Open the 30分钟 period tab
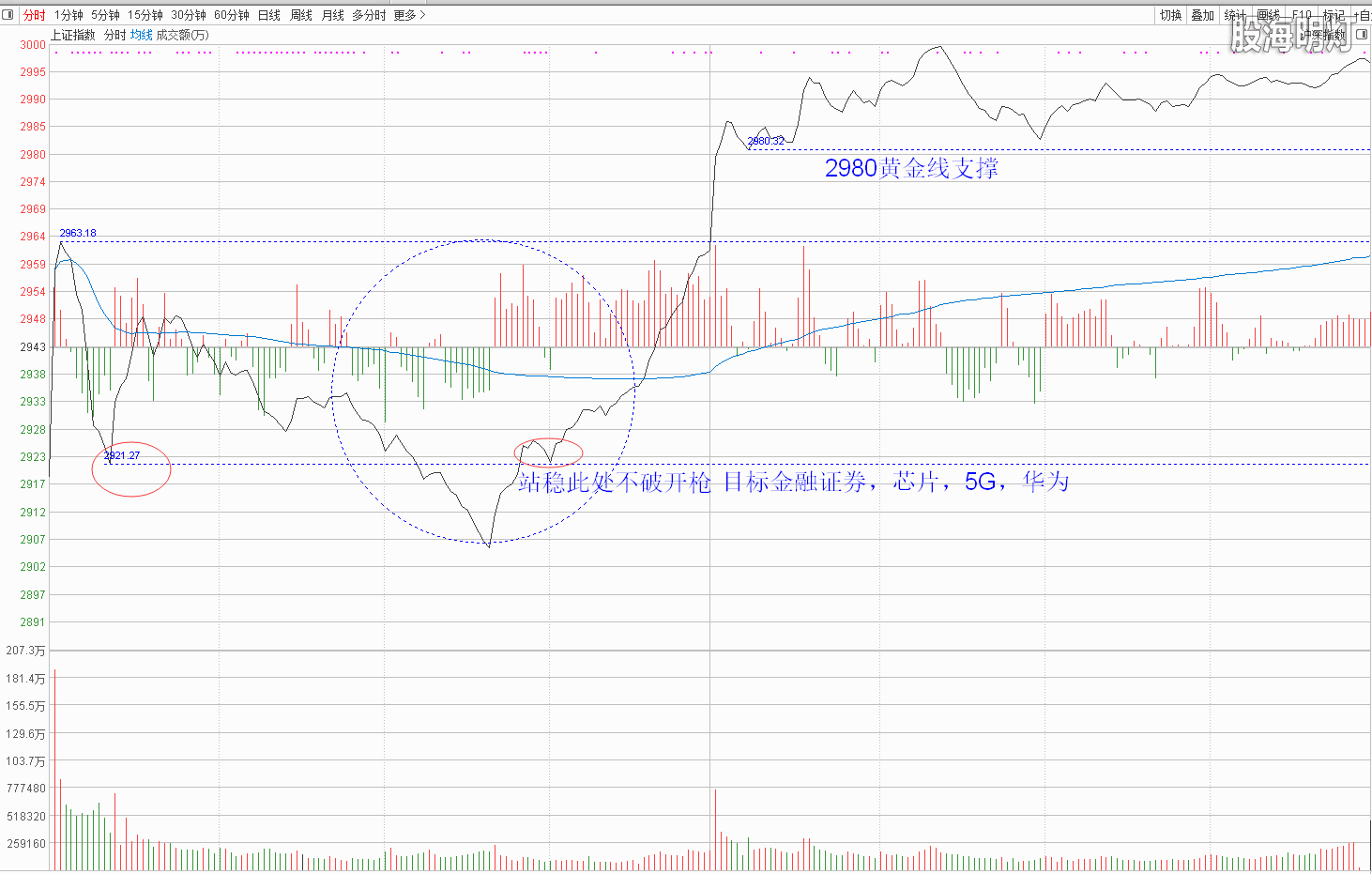Screen dimensions: 1372x874 click(x=189, y=15)
